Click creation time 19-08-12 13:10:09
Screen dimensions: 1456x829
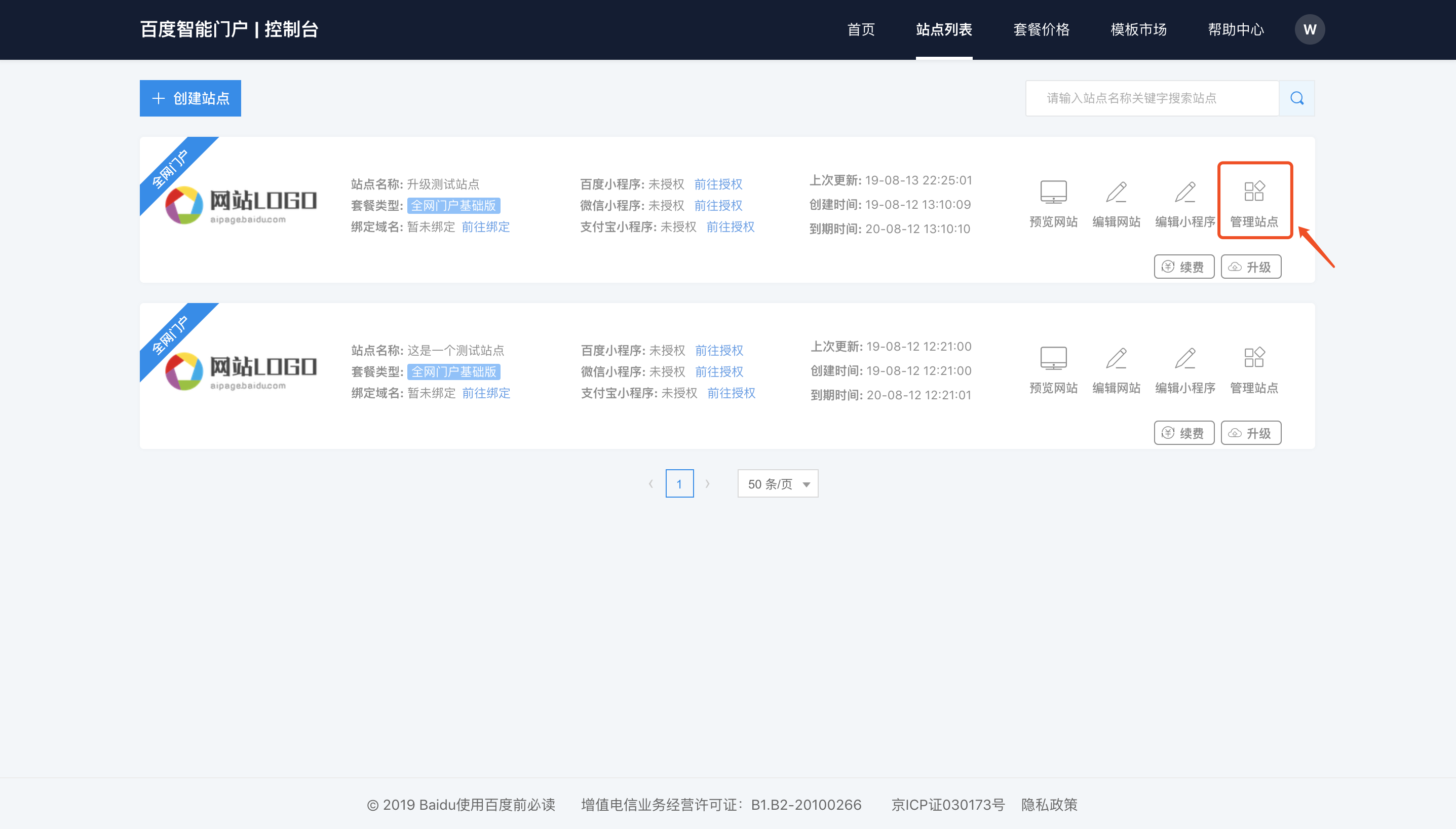918,204
